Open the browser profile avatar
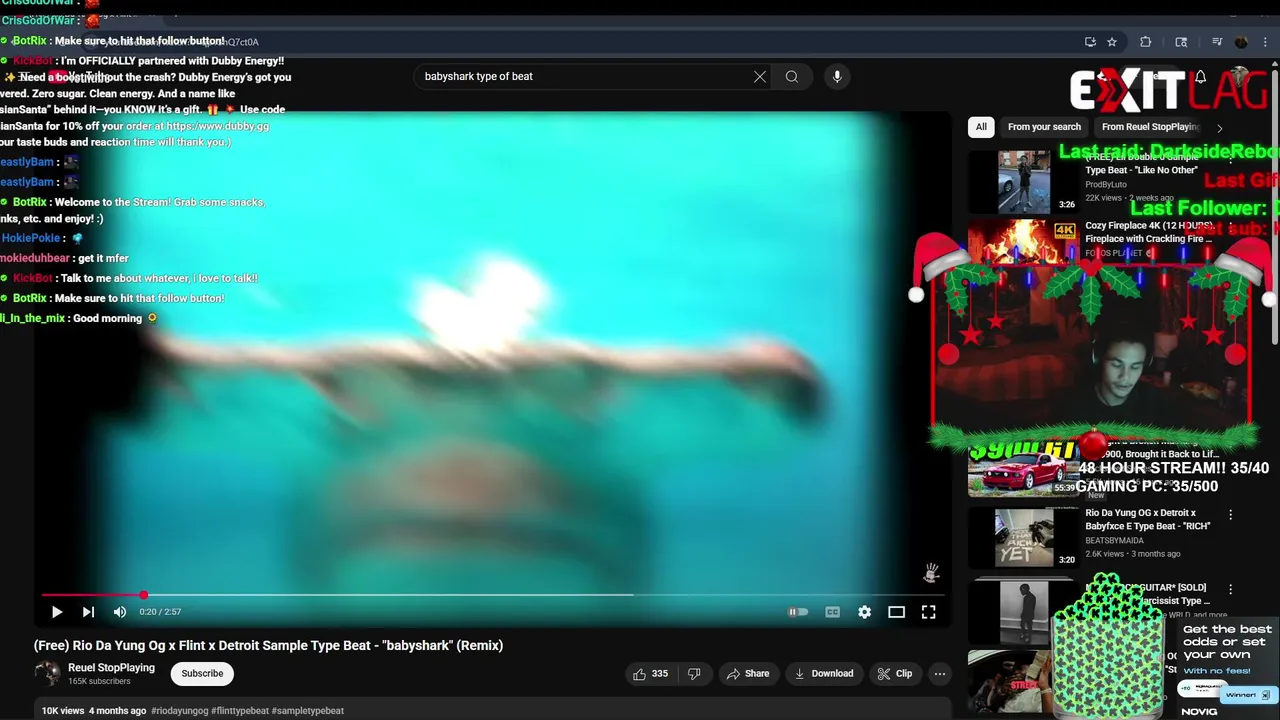1280x720 pixels. (x=1241, y=42)
